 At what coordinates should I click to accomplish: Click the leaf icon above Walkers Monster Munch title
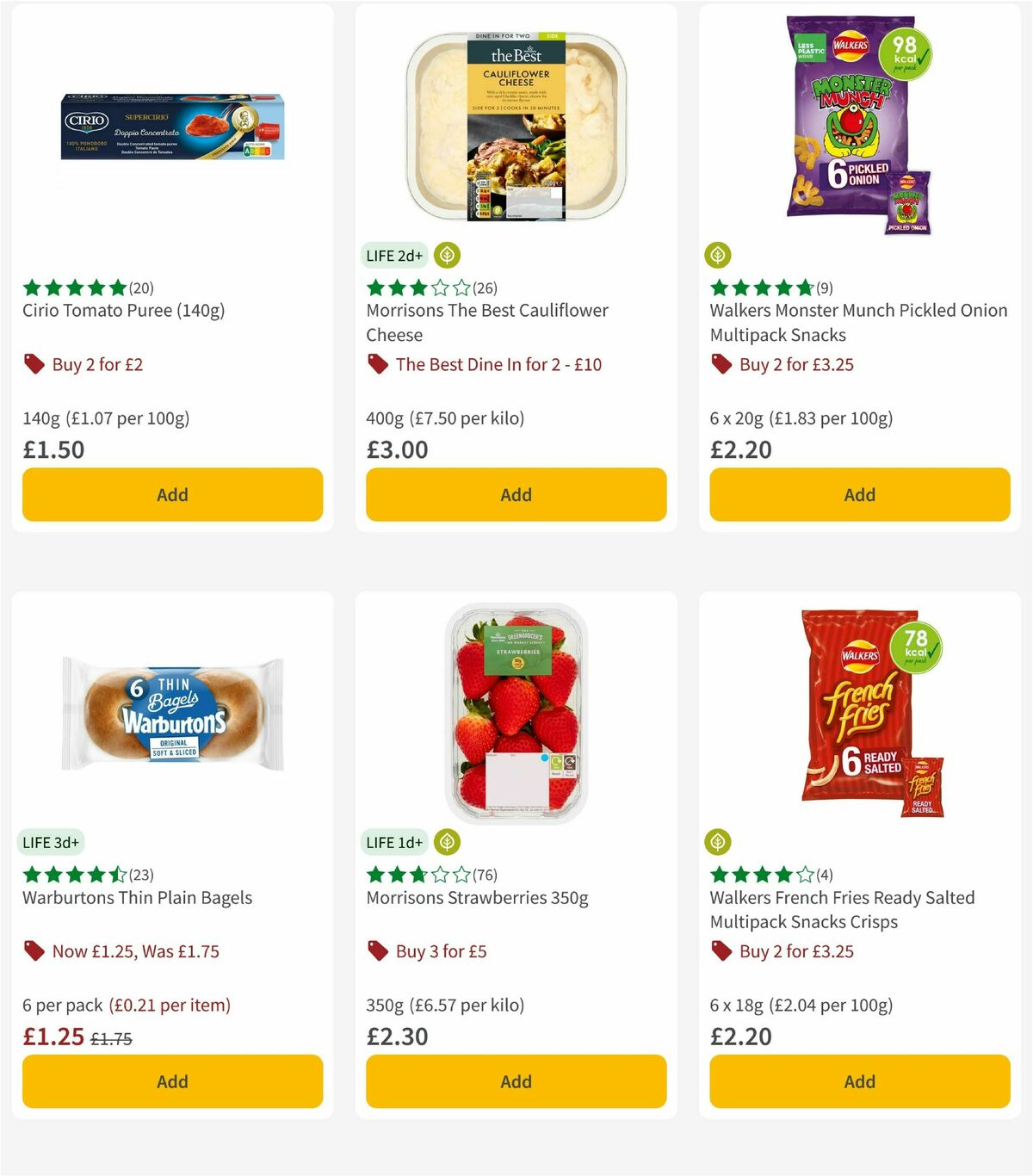coord(717,255)
